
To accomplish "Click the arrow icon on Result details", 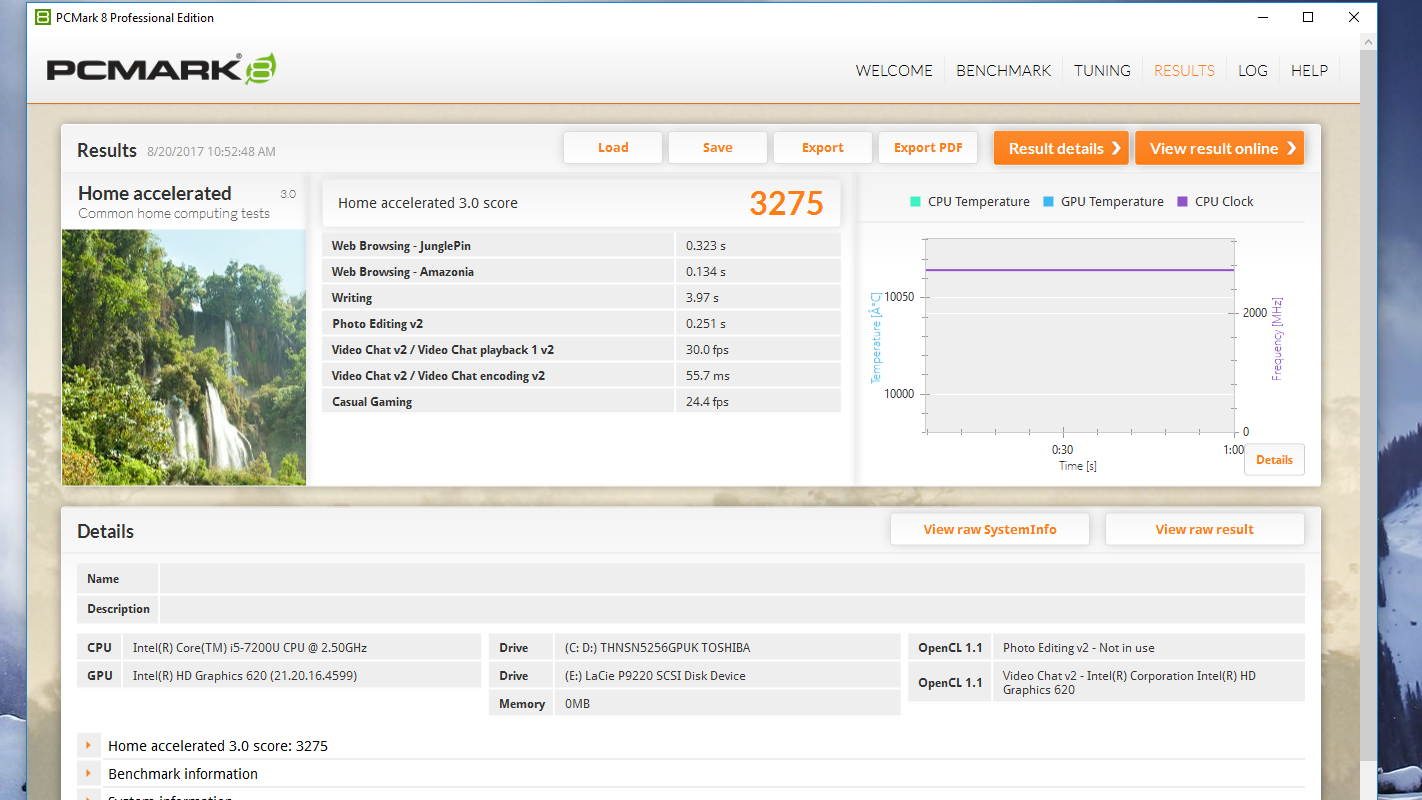I will click(1116, 148).
